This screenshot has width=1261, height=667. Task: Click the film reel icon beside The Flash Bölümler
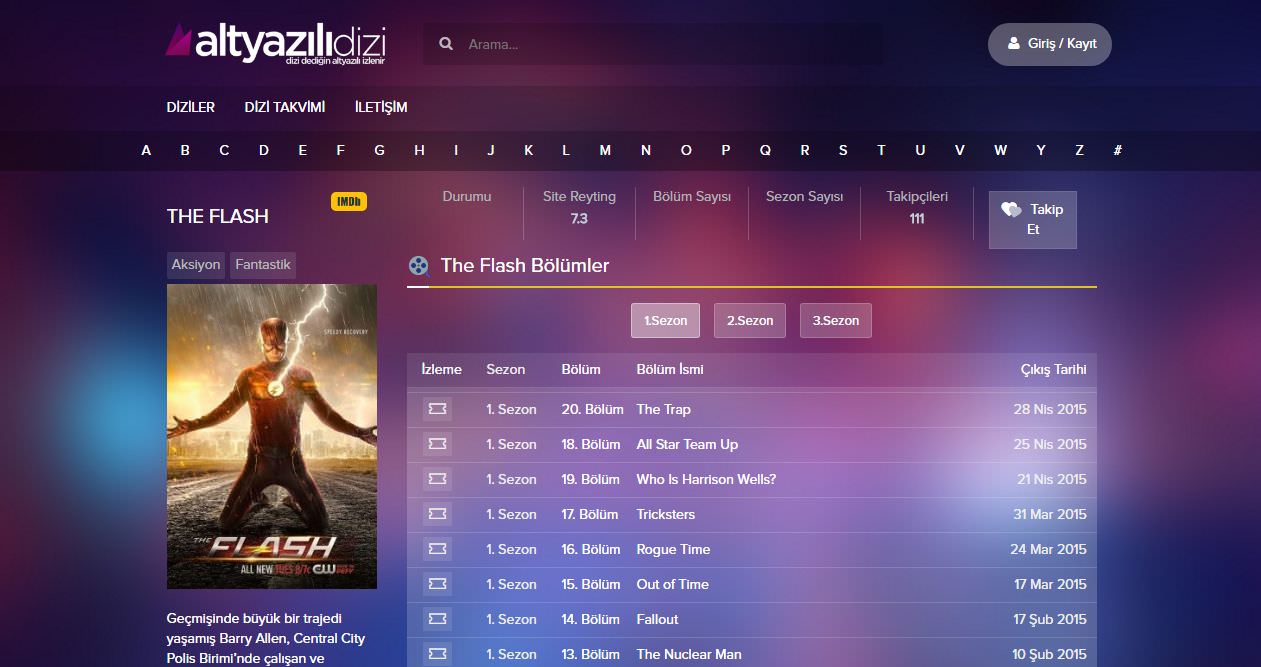(419, 266)
